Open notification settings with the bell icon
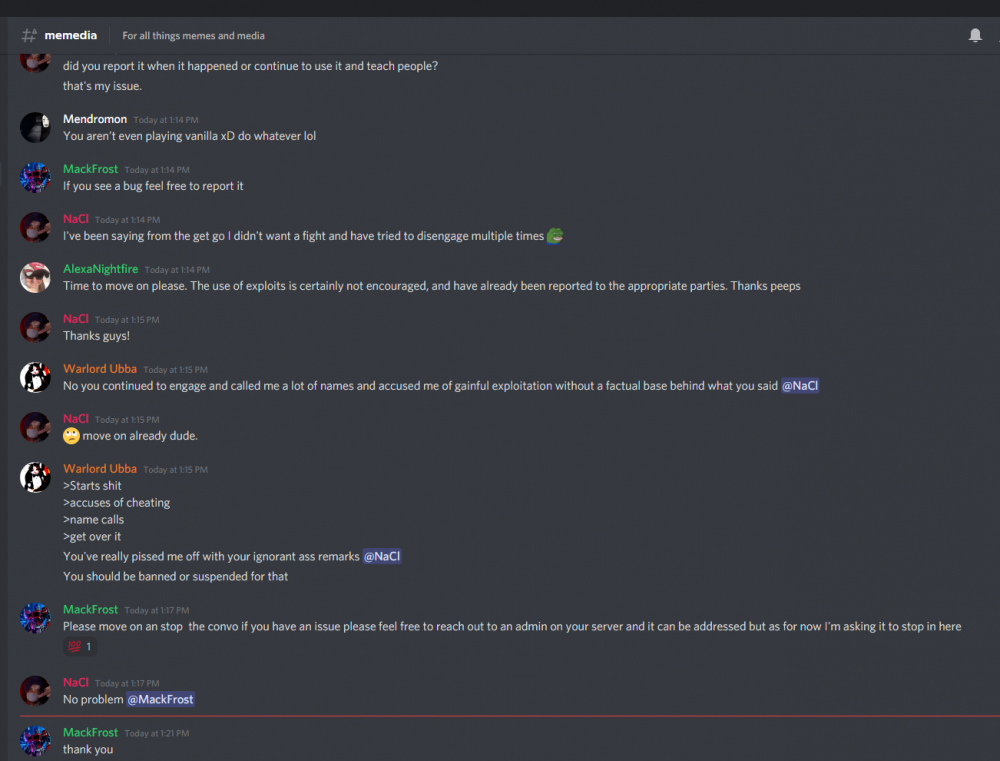Screen dimensions: 1000x761 coord(975,36)
